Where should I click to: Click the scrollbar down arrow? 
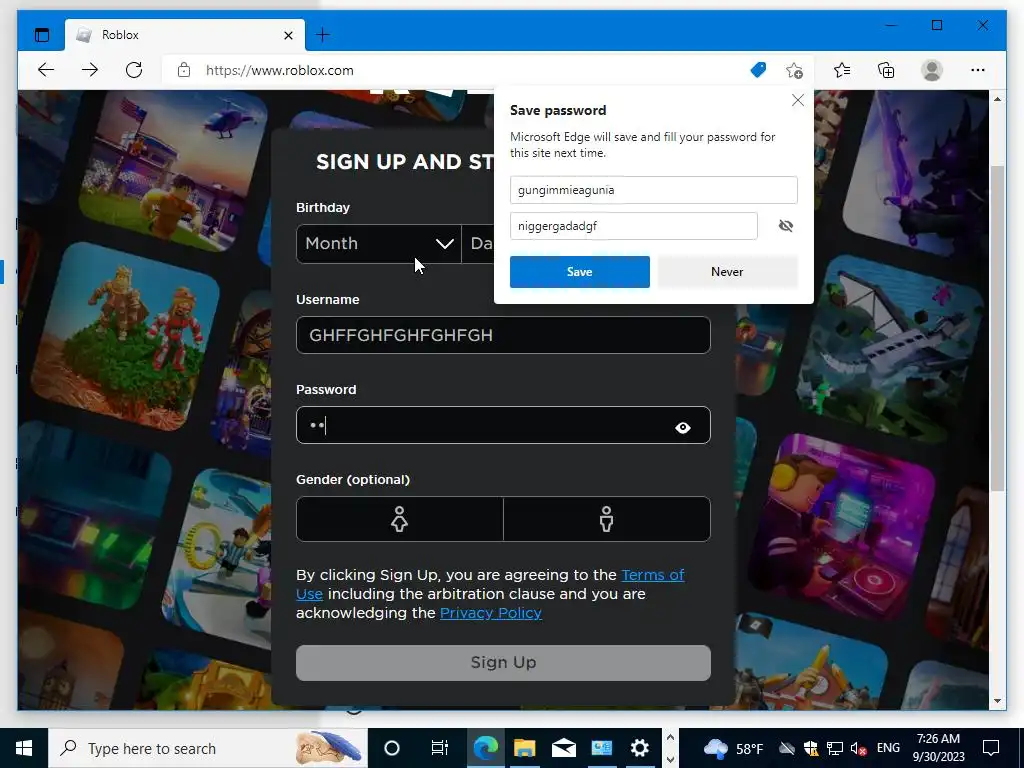click(997, 701)
